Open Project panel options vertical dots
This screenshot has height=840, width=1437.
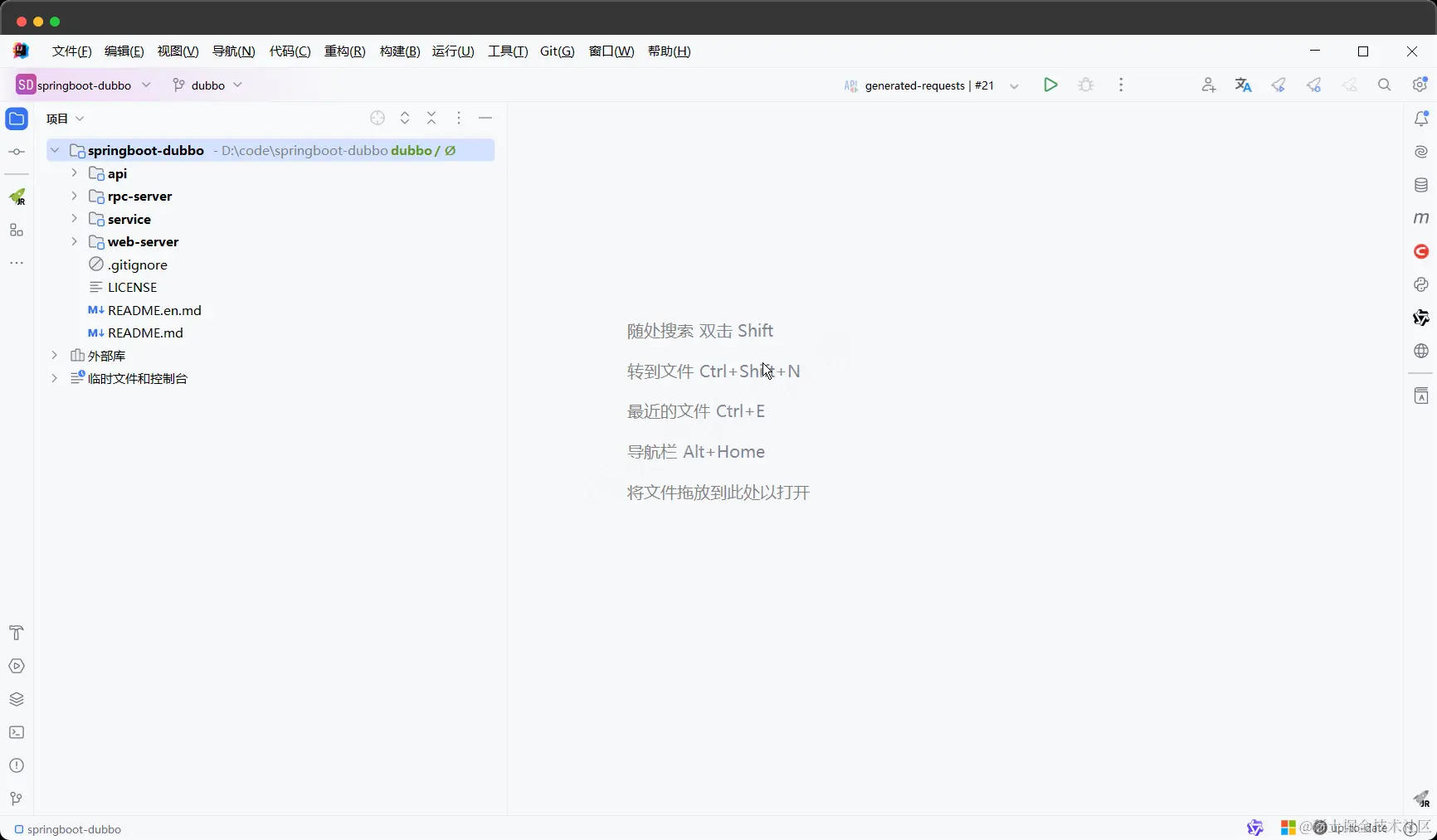[x=459, y=118]
